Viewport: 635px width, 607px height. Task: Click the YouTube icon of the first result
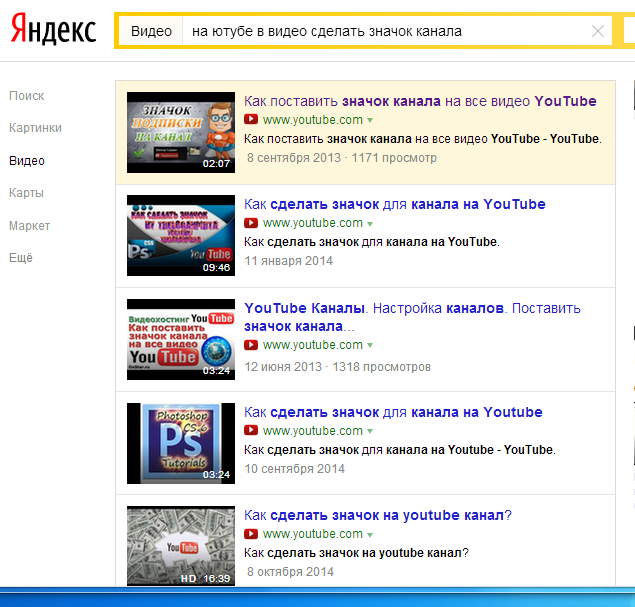click(x=251, y=119)
